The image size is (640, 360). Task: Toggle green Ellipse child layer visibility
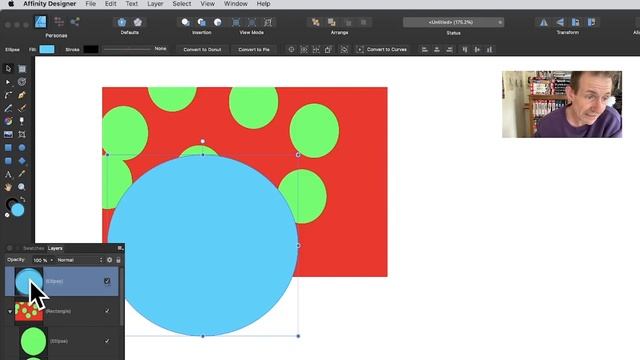107,341
